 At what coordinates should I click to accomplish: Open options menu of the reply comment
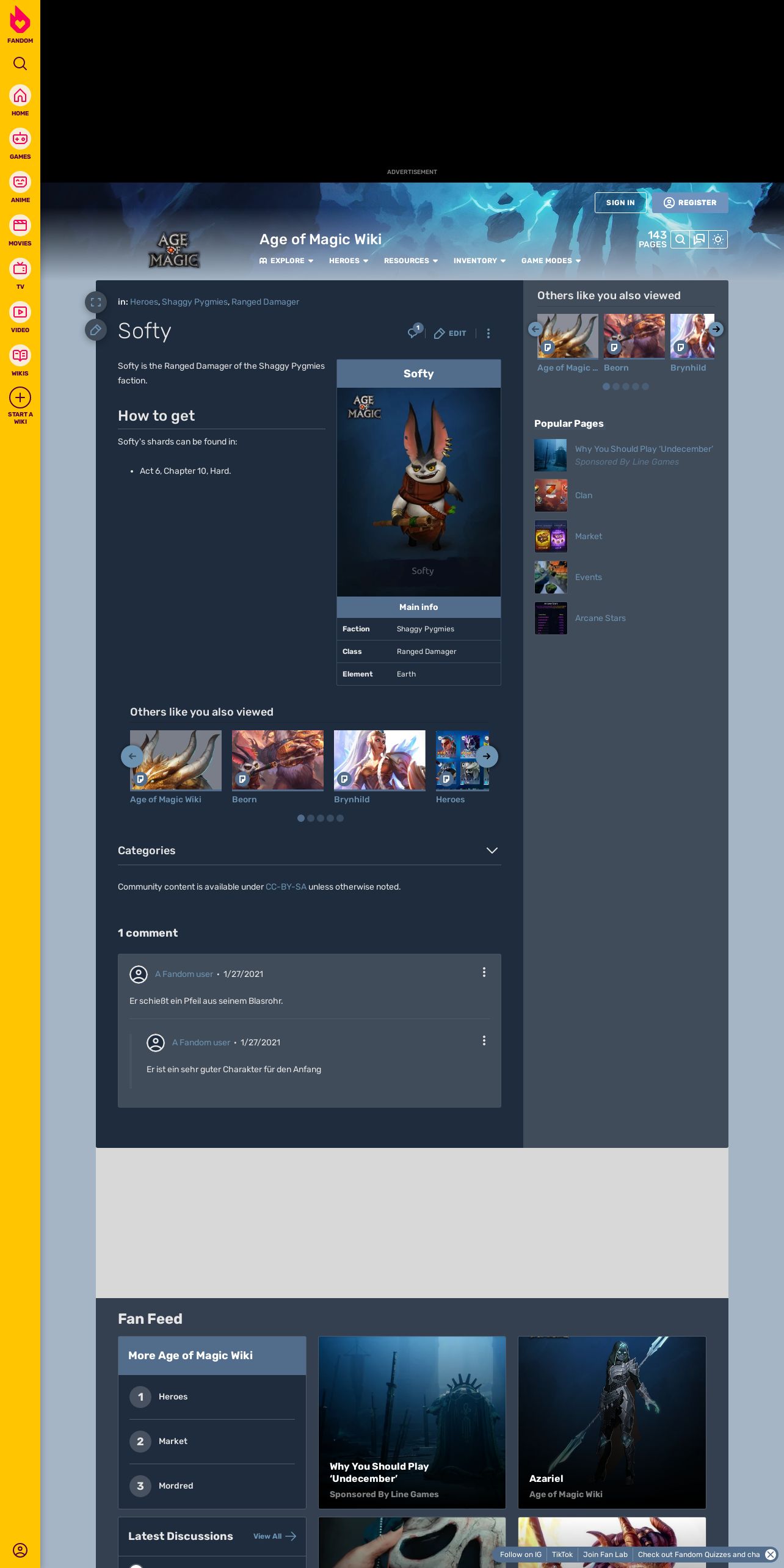(x=484, y=1040)
